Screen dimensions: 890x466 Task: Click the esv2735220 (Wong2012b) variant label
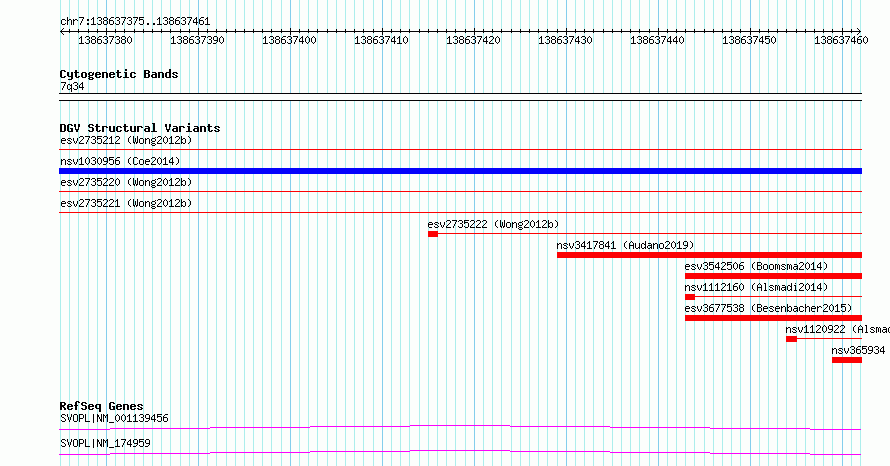(125, 182)
